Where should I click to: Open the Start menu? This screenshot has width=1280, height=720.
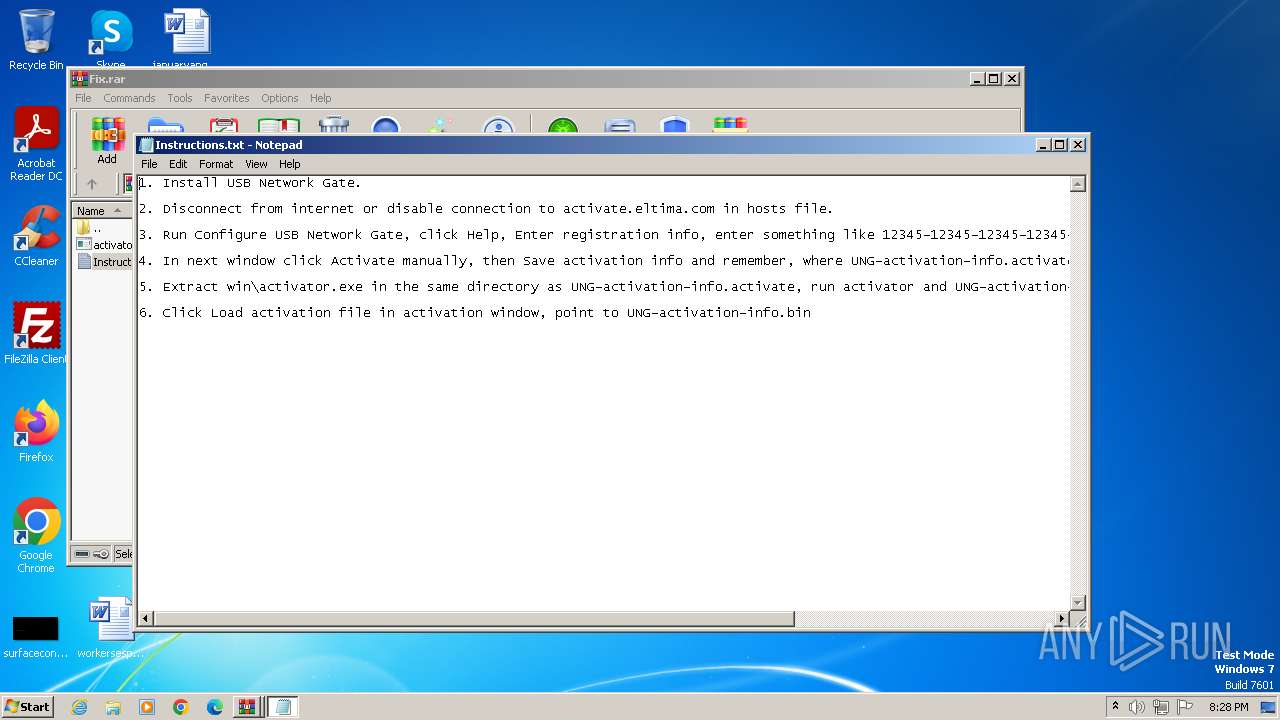tap(27, 707)
